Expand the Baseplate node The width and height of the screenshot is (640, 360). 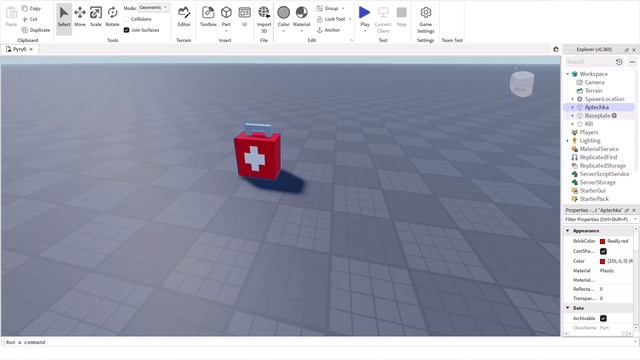[x=573, y=116]
